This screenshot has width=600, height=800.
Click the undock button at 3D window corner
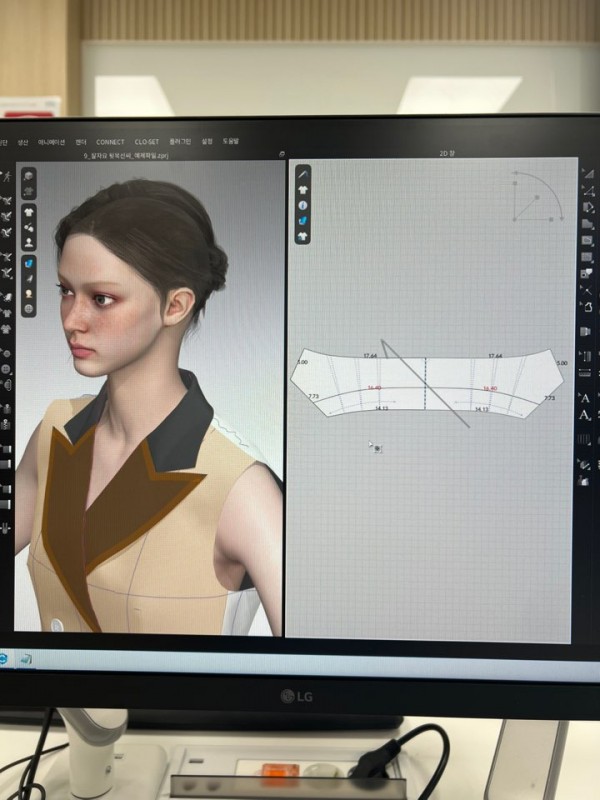point(282,154)
